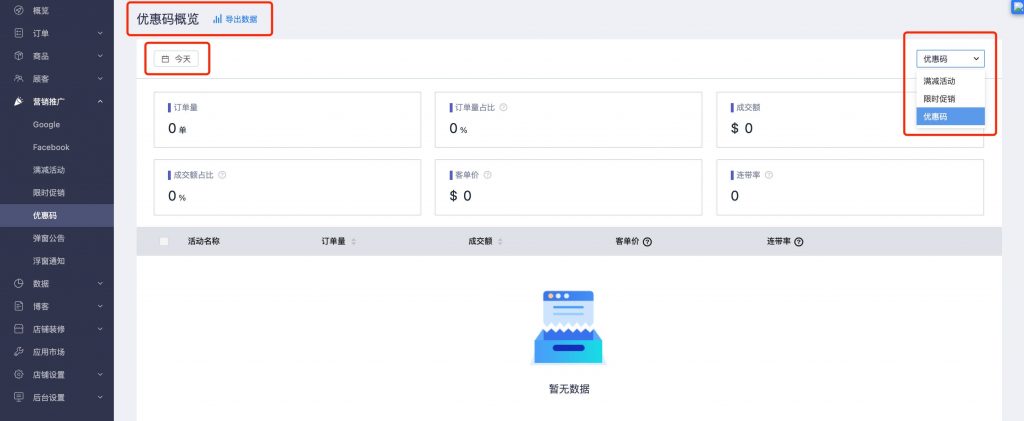1024x421 pixels.
Task: Open the 优惠码 dropdown selector
Action: point(950,59)
